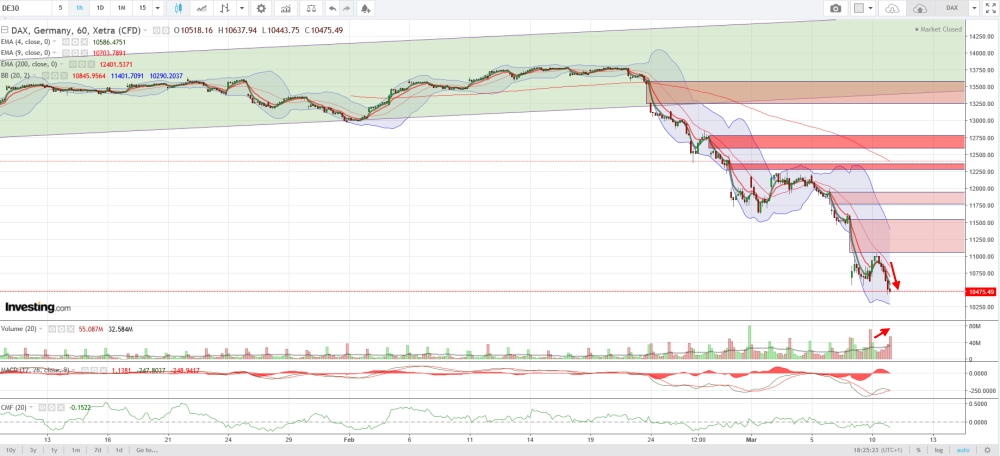Screen dimensions: 1000x456
Task: Open format settings for MACD
Action: point(94,370)
